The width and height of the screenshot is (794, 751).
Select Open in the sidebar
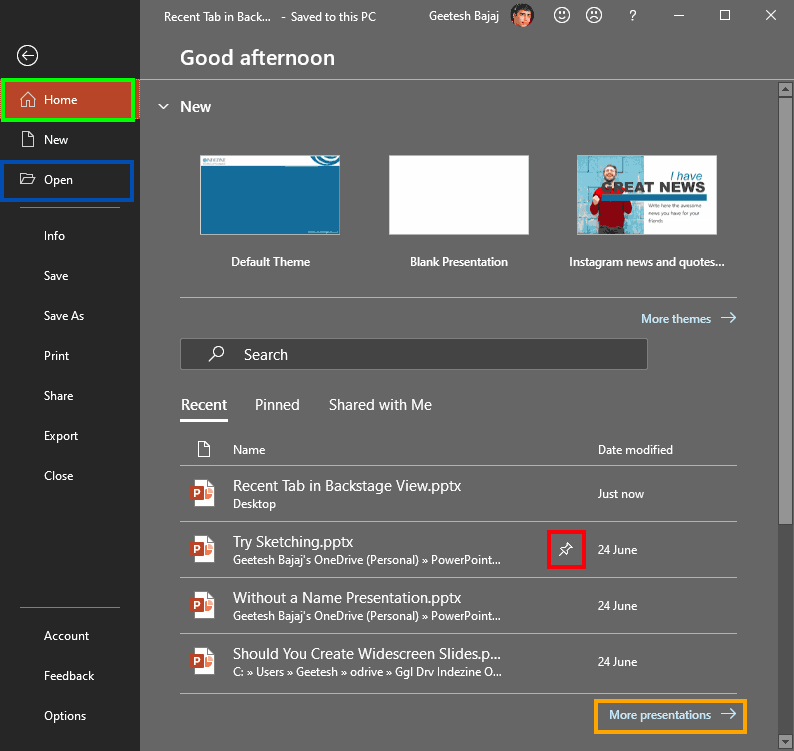(x=68, y=180)
